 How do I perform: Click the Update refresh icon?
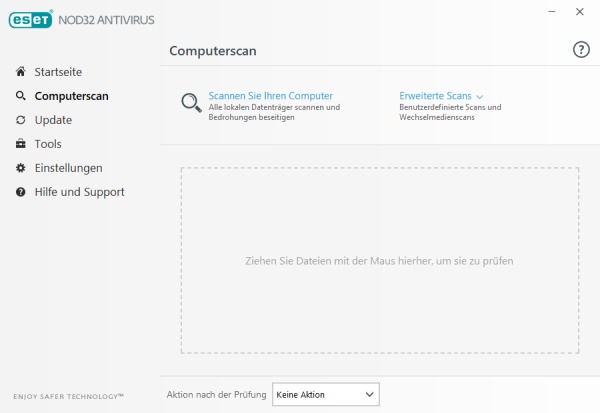click(21, 120)
